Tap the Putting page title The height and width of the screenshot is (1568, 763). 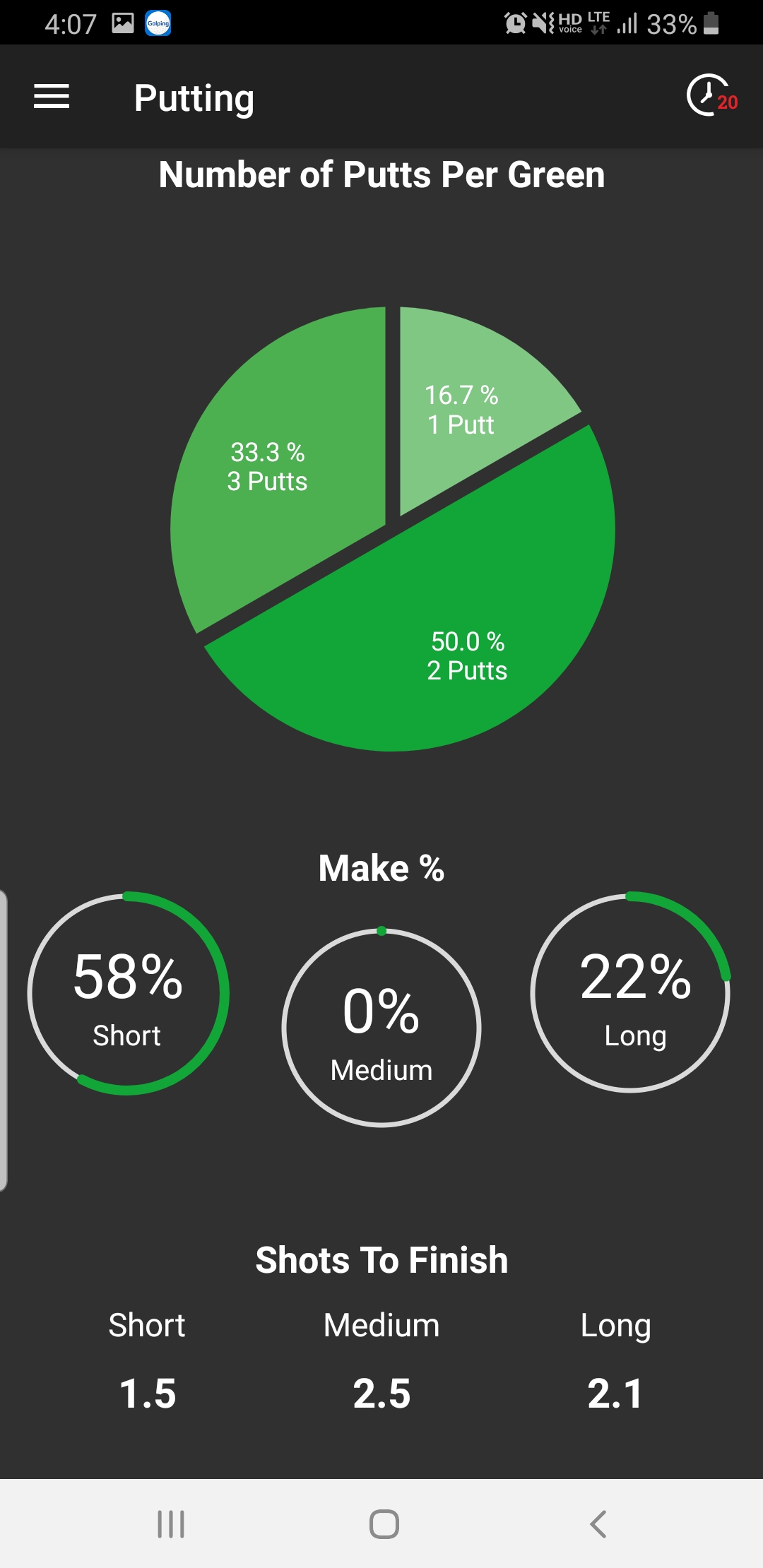pos(194,97)
